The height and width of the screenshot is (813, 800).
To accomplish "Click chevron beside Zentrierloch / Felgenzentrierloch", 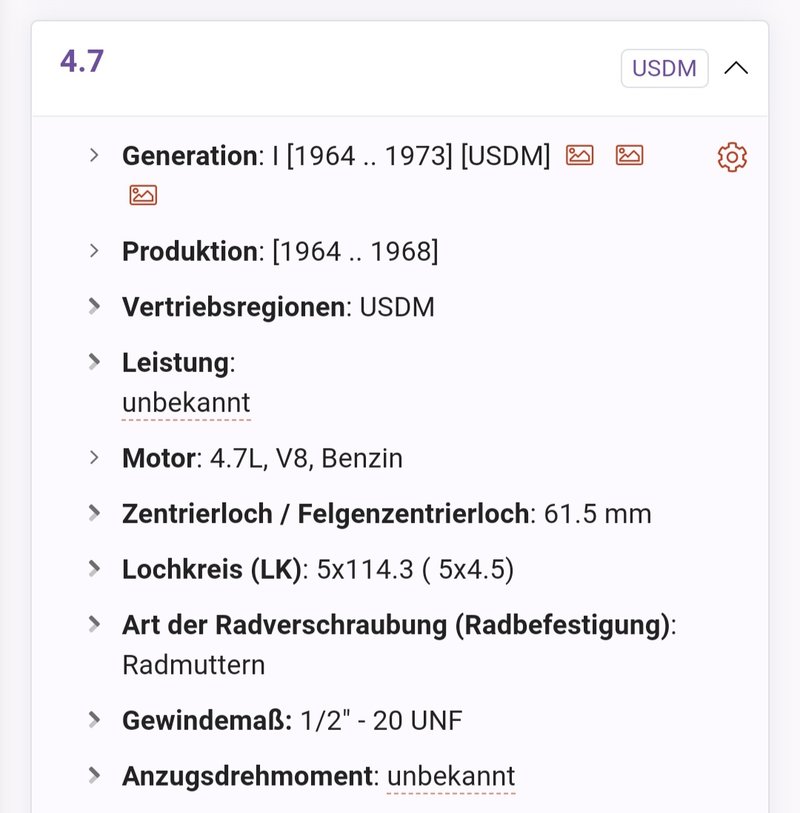I will pyautogui.click(x=94, y=513).
